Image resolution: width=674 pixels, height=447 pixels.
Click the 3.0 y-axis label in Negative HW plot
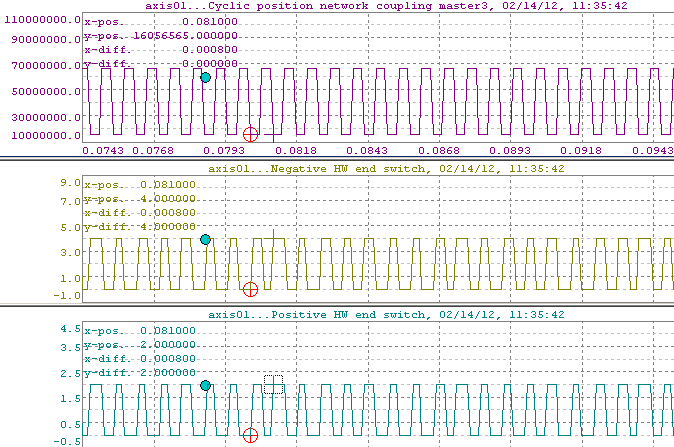point(70,252)
